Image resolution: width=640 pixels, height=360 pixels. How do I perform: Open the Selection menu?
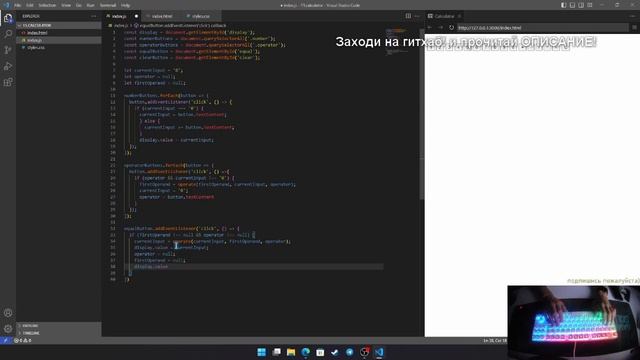(x=47, y=5)
